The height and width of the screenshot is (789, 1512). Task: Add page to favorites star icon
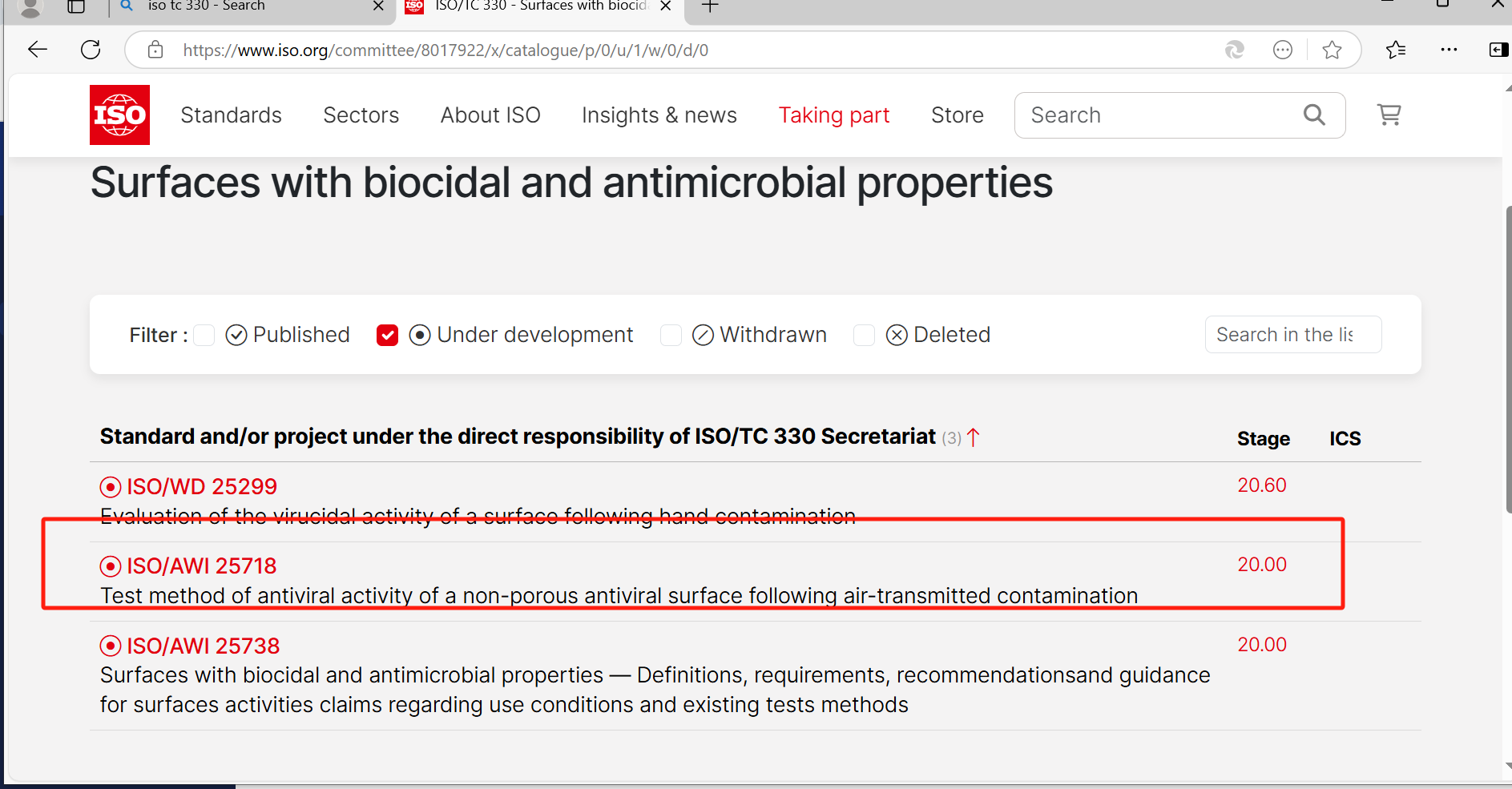pyautogui.click(x=1332, y=50)
